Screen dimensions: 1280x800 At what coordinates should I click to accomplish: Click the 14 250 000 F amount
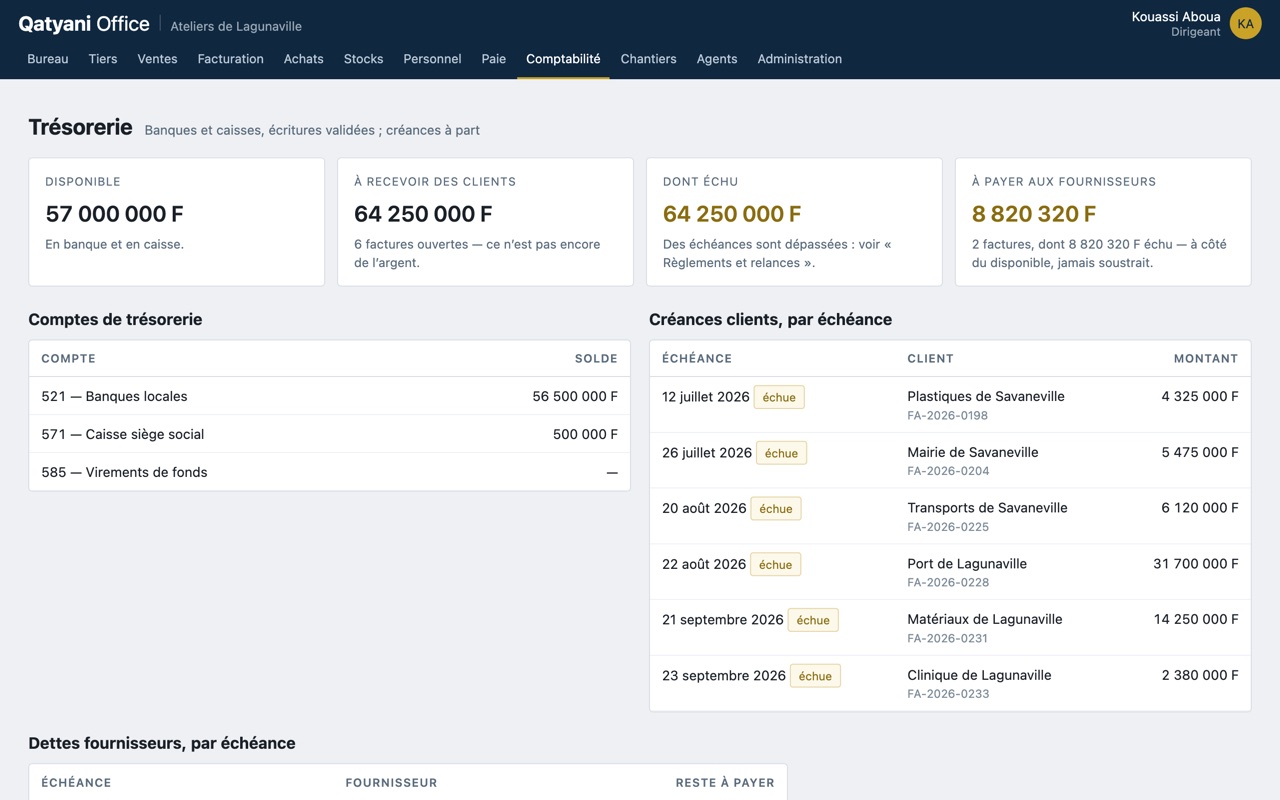coord(1196,619)
